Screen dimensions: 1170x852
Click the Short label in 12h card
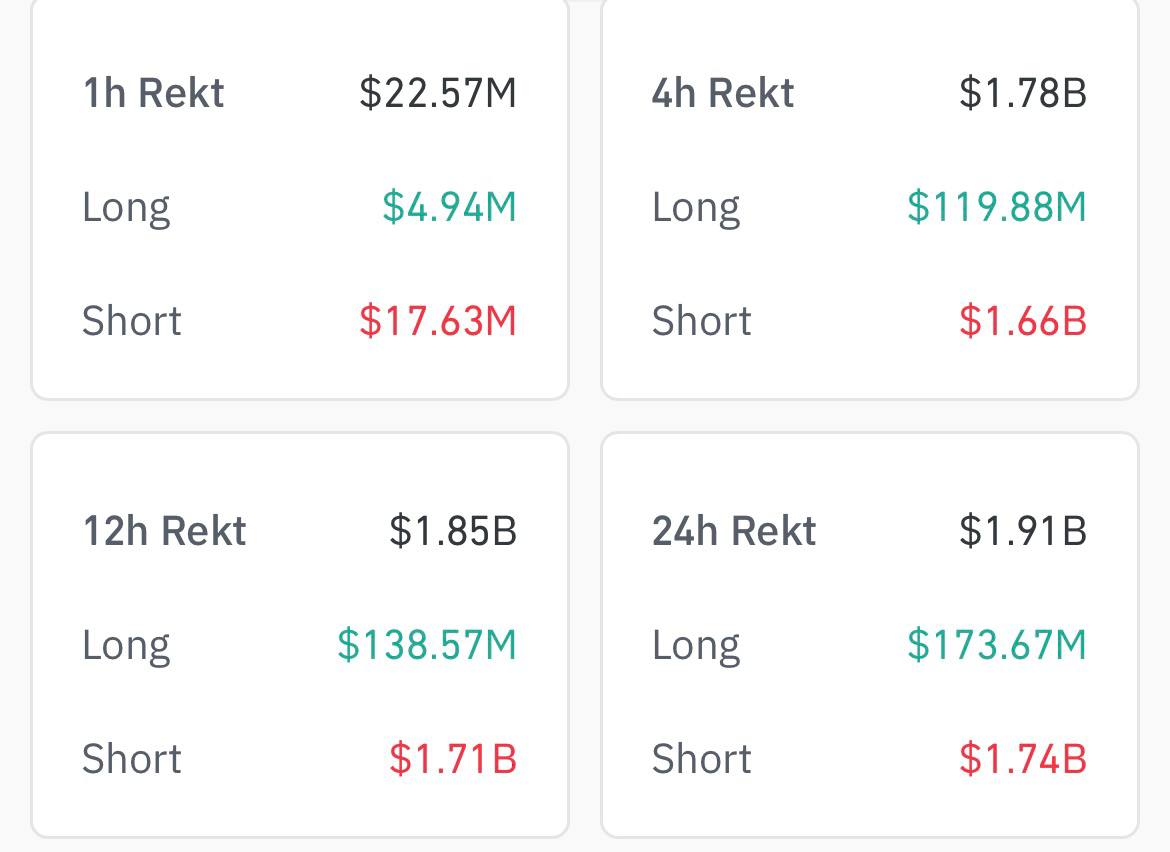tap(131, 759)
